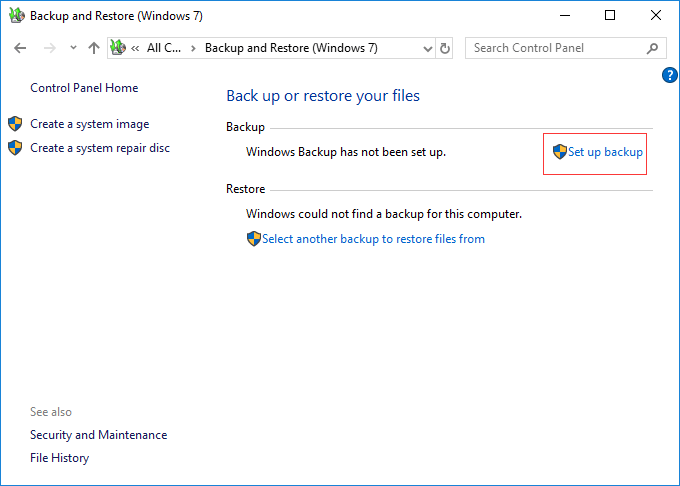
Task: Click the forward navigation arrow
Action: [50, 48]
